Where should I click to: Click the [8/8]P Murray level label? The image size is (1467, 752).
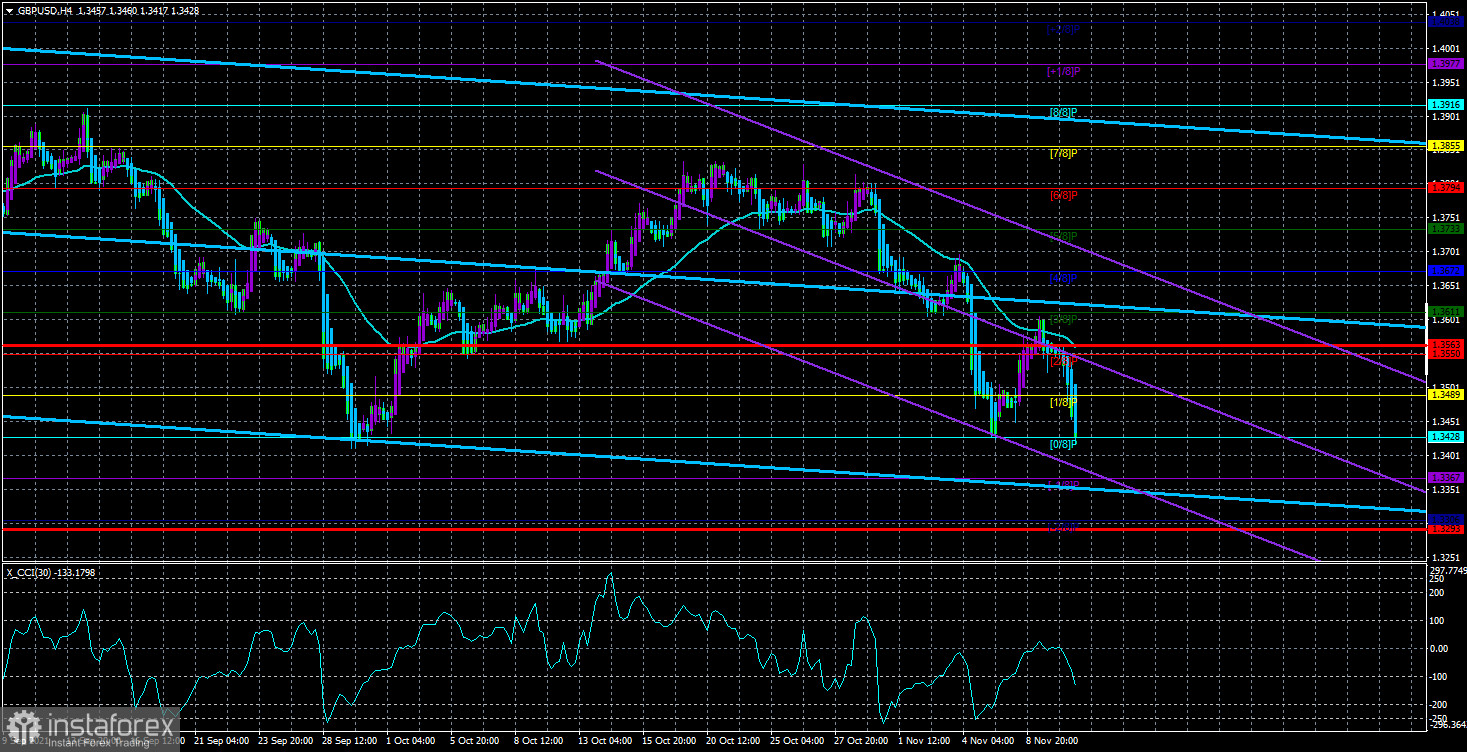(x=1062, y=113)
